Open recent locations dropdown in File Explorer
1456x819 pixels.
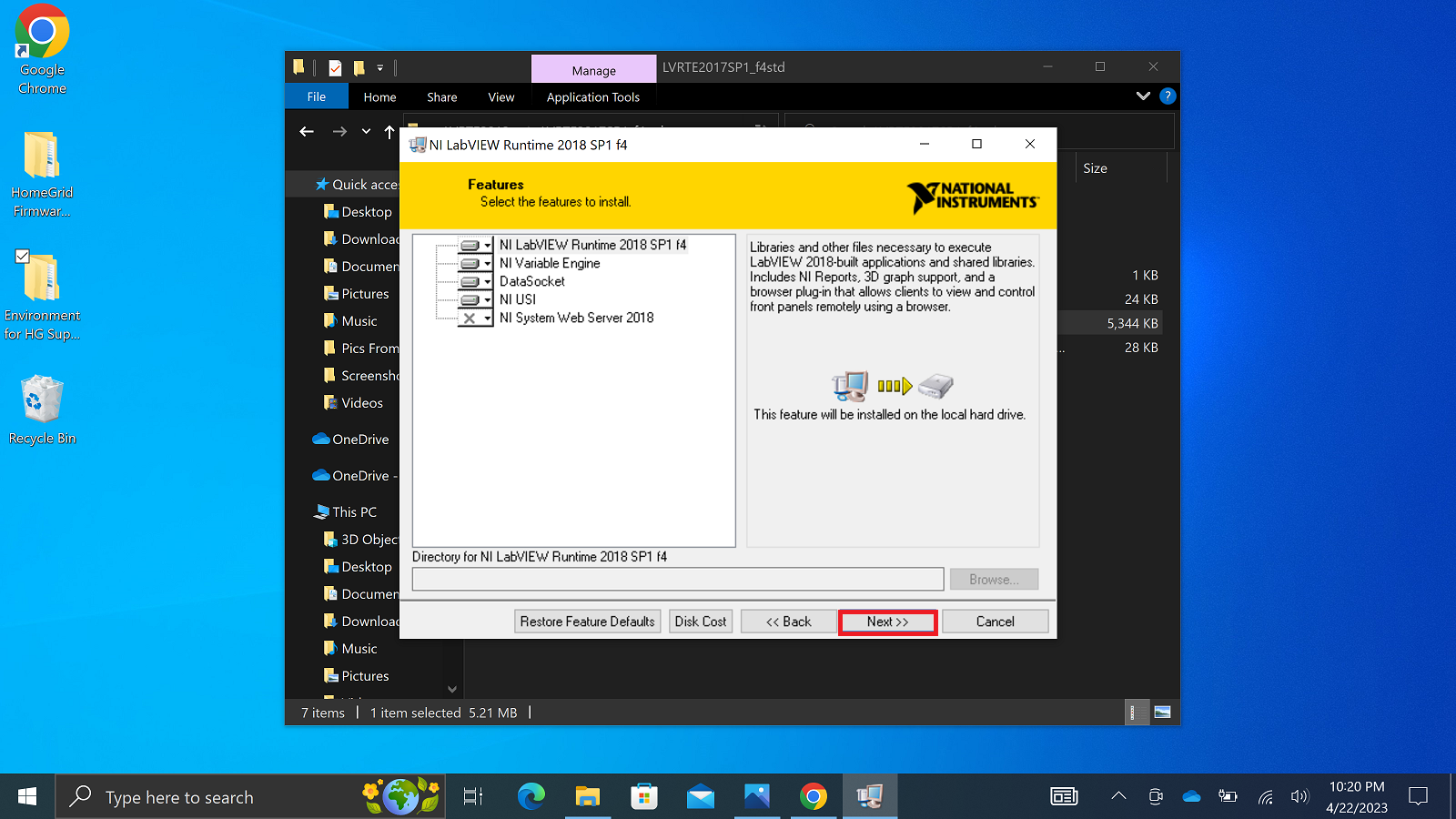[x=366, y=132]
